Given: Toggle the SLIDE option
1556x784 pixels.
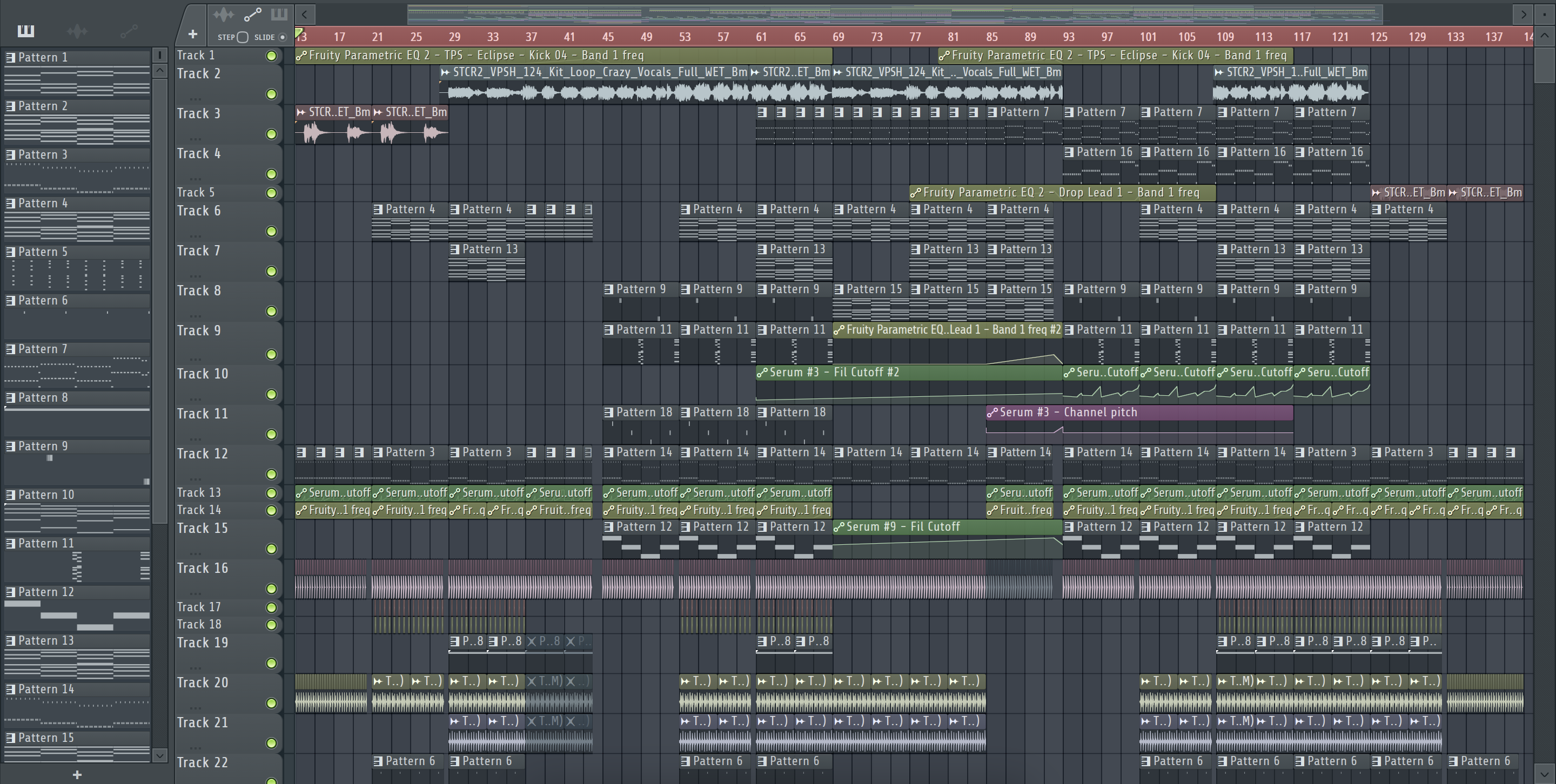Looking at the screenshot, I should coord(282,37).
